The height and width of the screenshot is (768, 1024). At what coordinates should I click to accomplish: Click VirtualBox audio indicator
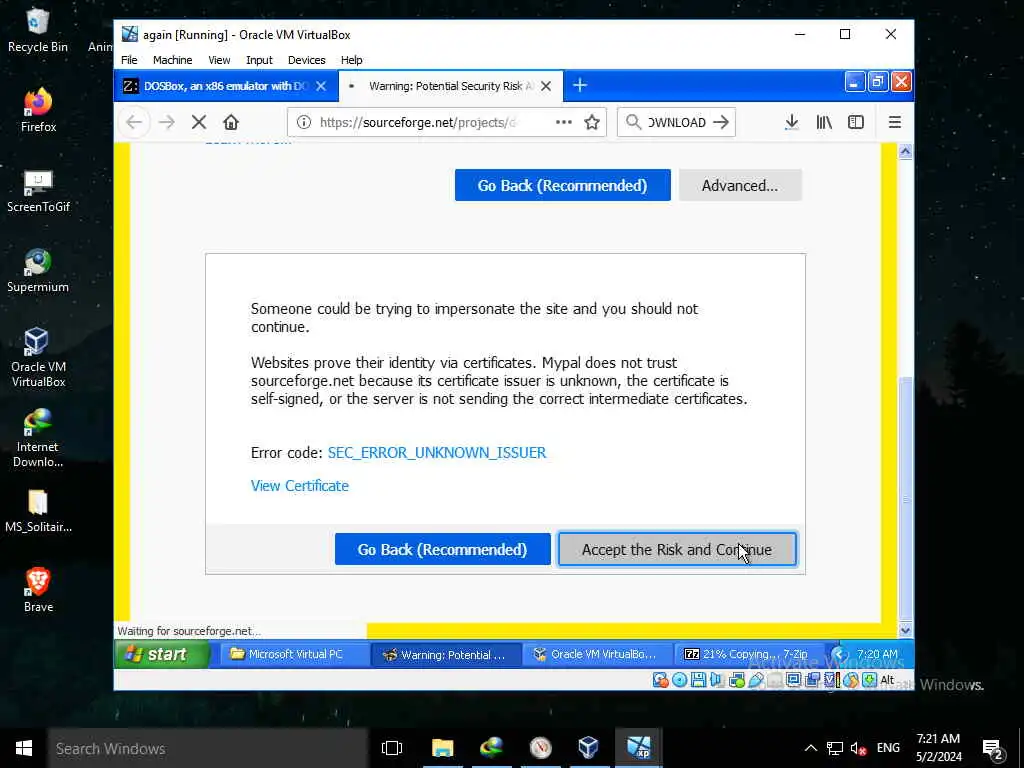[716, 680]
